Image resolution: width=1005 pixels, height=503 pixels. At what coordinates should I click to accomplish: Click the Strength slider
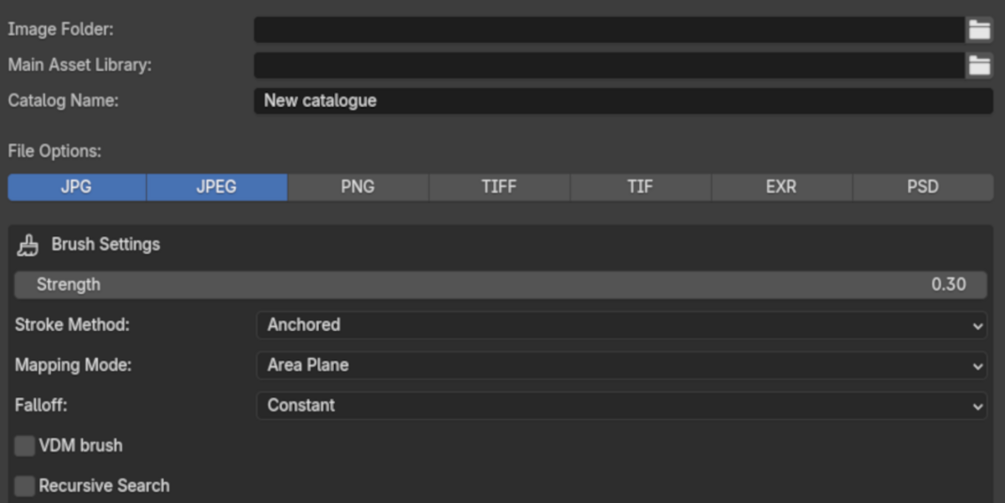(x=501, y=285)
